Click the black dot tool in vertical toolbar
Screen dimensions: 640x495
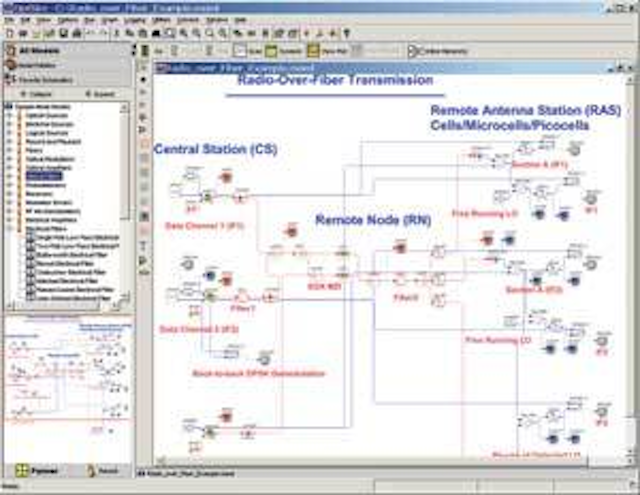(x=144, y=79)
